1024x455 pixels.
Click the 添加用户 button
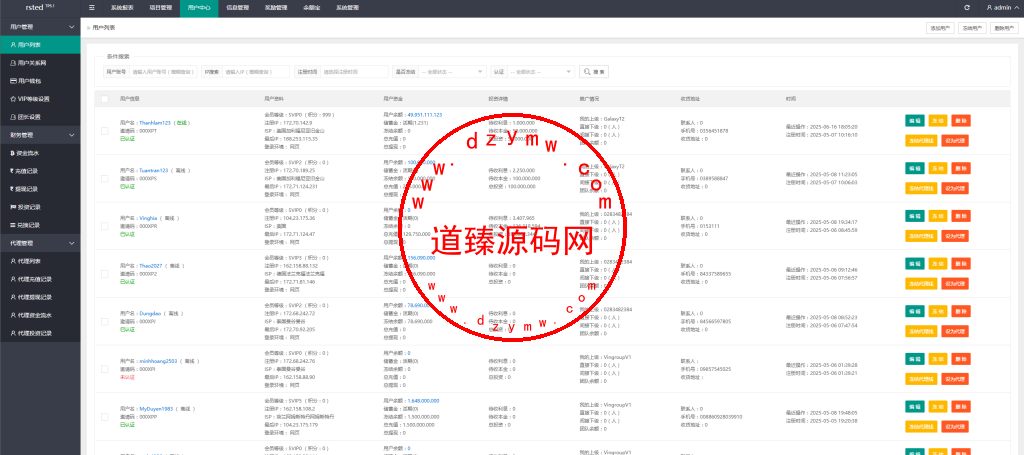pyautogui.click(x=940, y=27)
